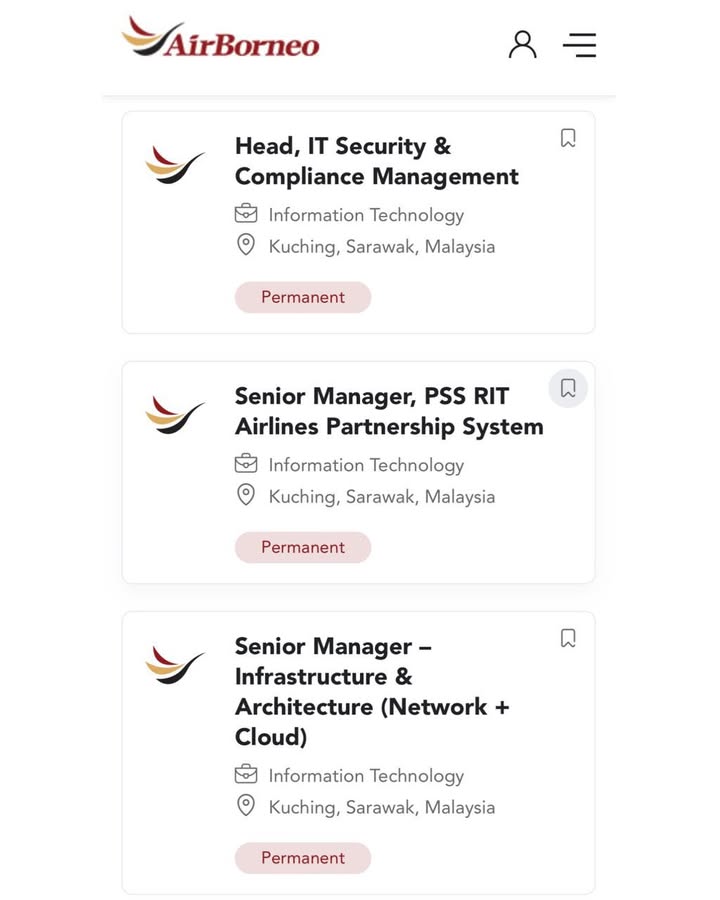
Task: Click the AirBorneo logo in header
Action: (221, 39)
